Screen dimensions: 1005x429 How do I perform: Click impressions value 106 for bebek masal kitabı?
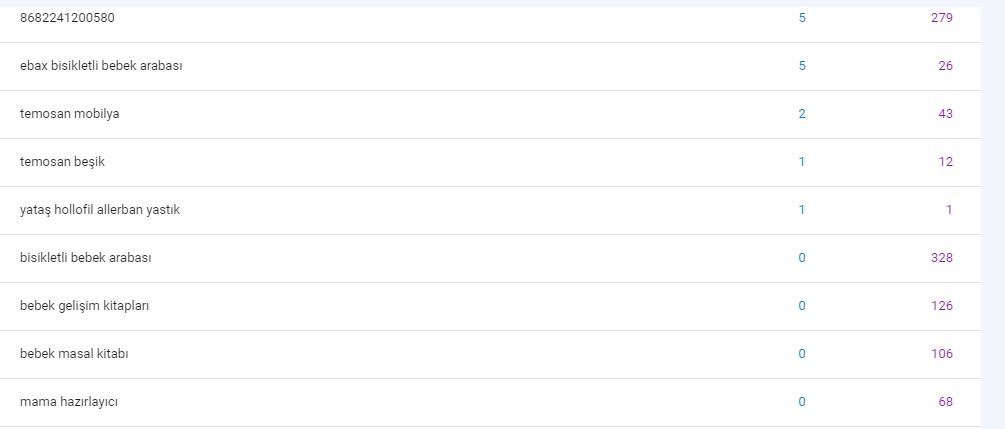(x=942, y=354)
